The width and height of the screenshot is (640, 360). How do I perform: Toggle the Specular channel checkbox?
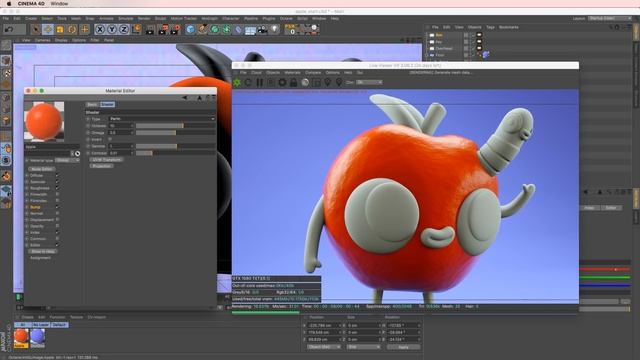click(x=57, y=182)
